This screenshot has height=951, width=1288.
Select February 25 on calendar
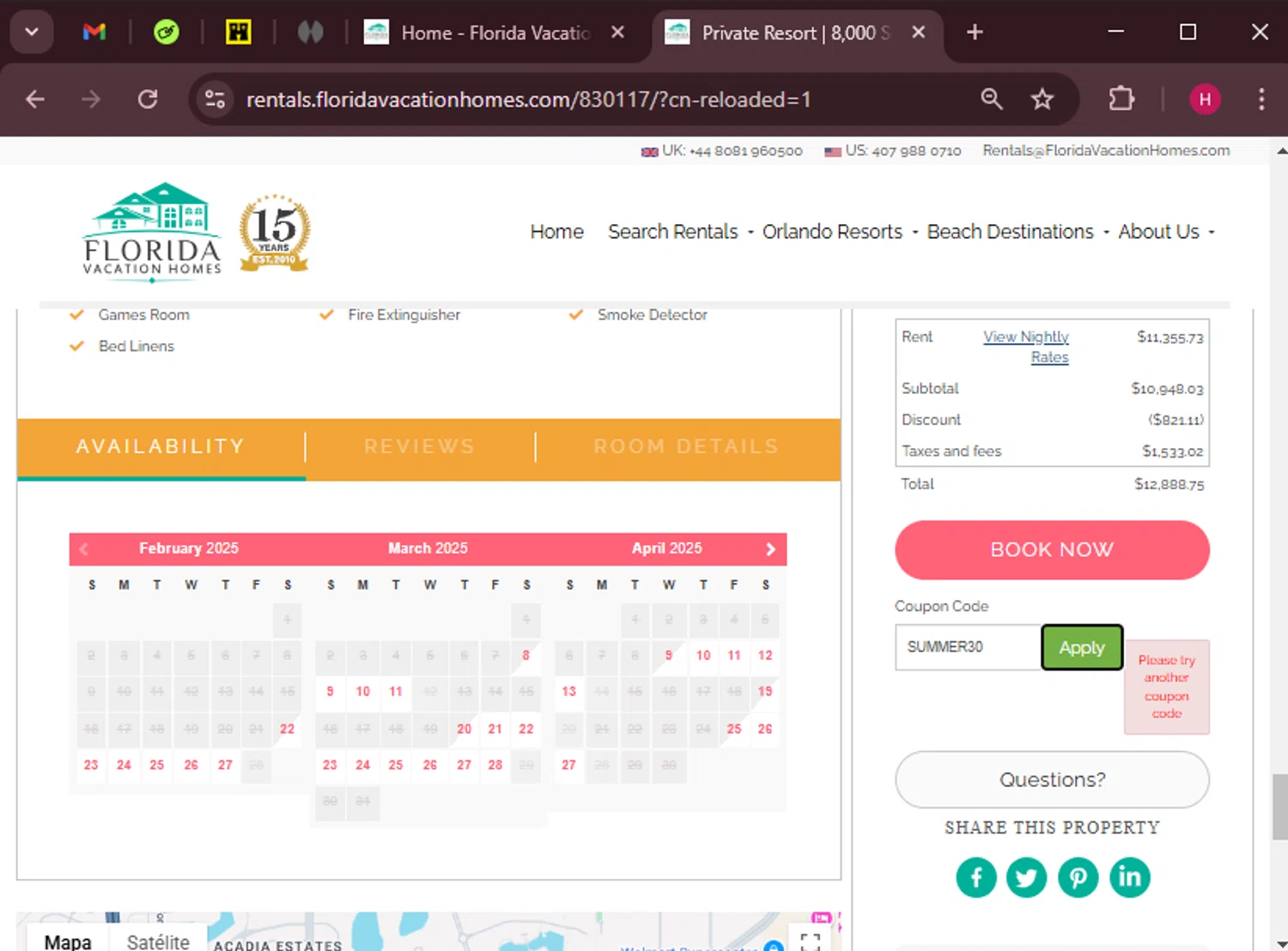156,765
